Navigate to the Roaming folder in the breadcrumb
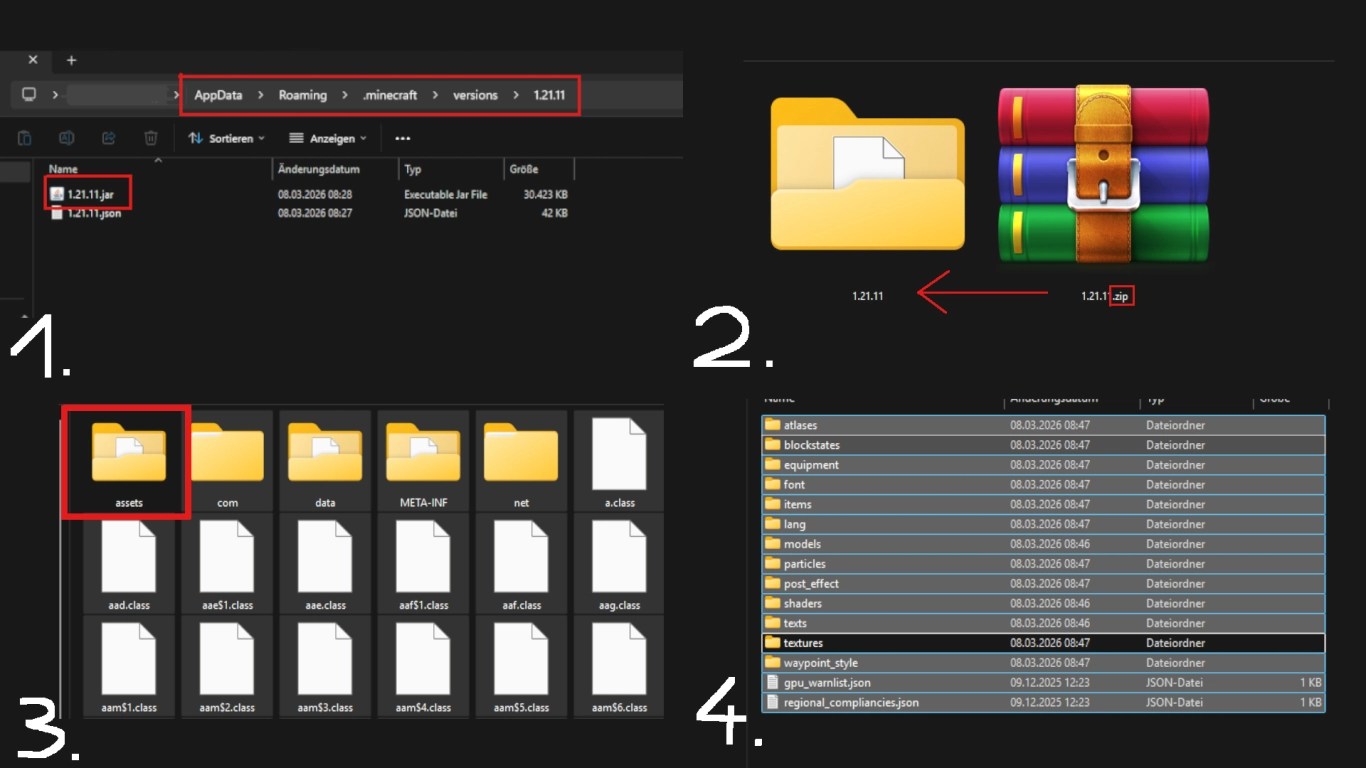Viewport: 1366px width, 768px height. (x=302, y=94)
